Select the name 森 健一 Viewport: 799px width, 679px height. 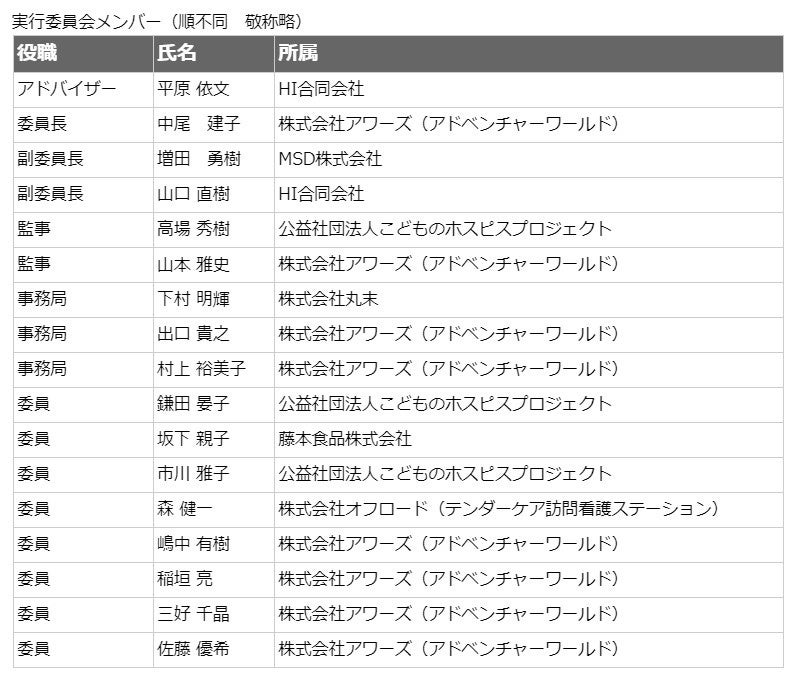[185, 509]
